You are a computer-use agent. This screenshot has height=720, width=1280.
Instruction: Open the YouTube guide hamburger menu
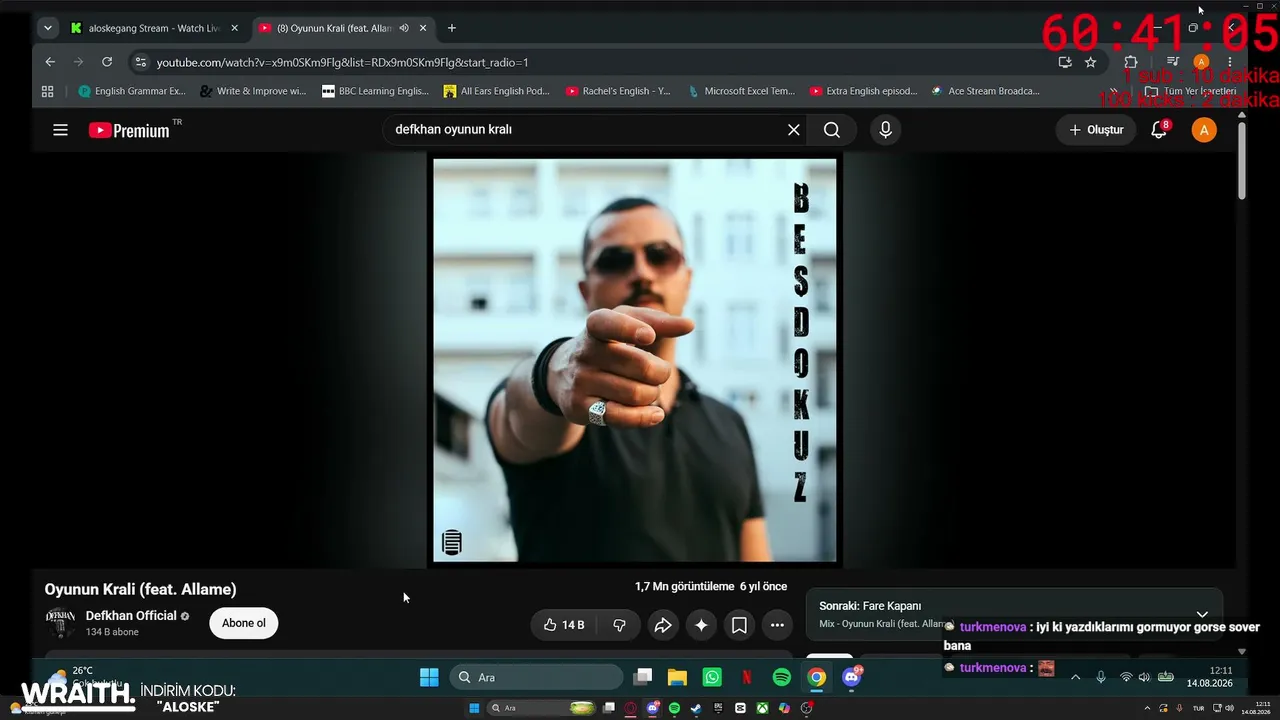60,130
